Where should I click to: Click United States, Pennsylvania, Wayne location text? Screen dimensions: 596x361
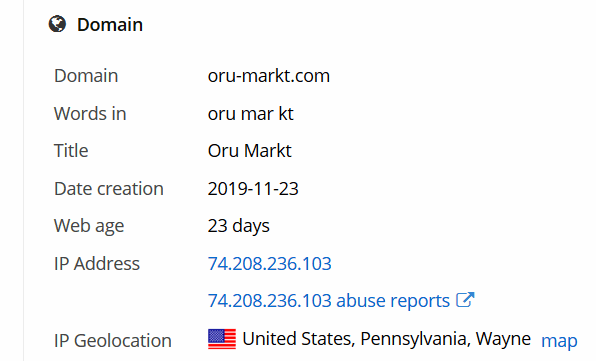(387, 339)
